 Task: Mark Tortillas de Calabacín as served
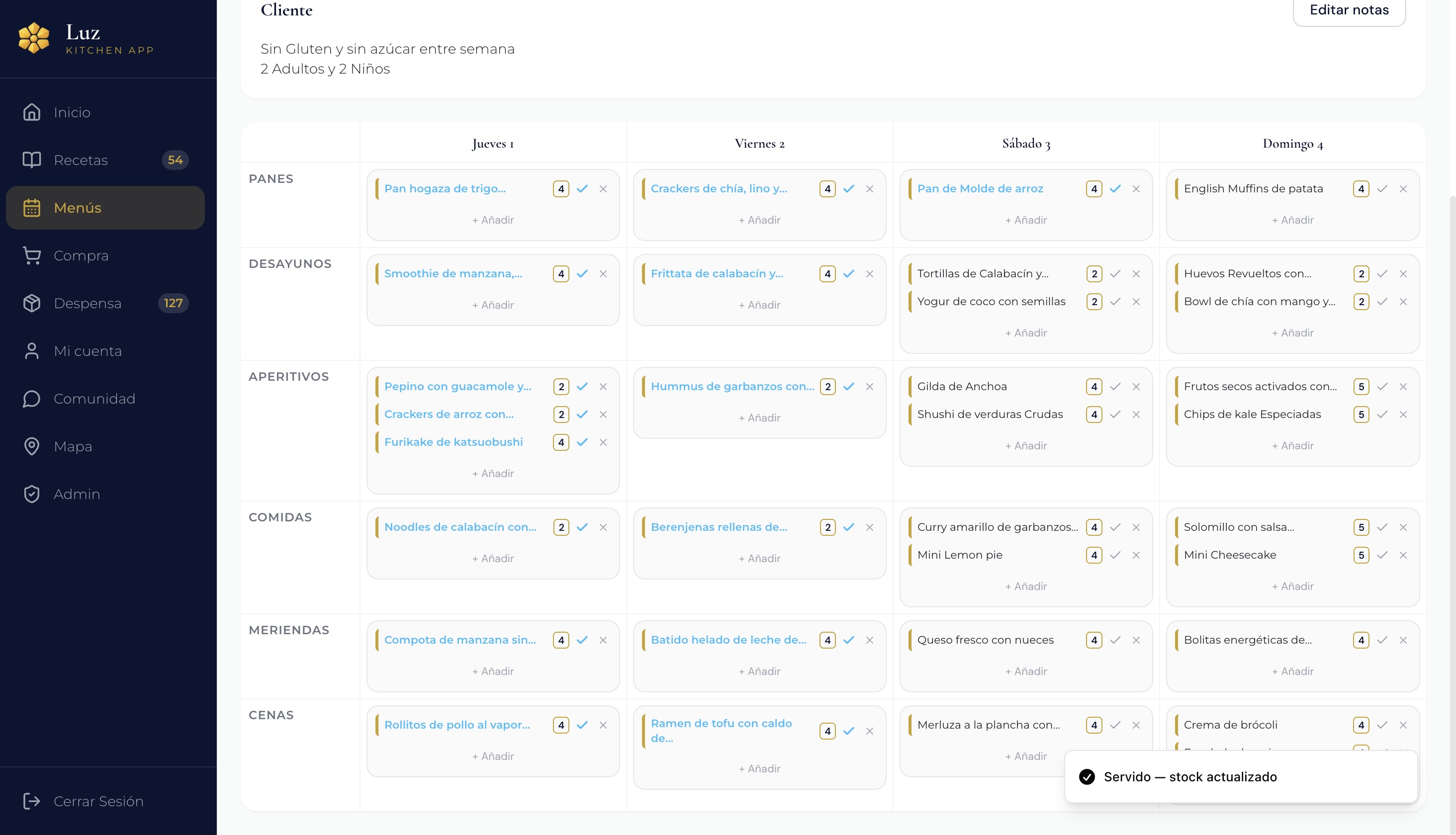tap(1115, 273)
